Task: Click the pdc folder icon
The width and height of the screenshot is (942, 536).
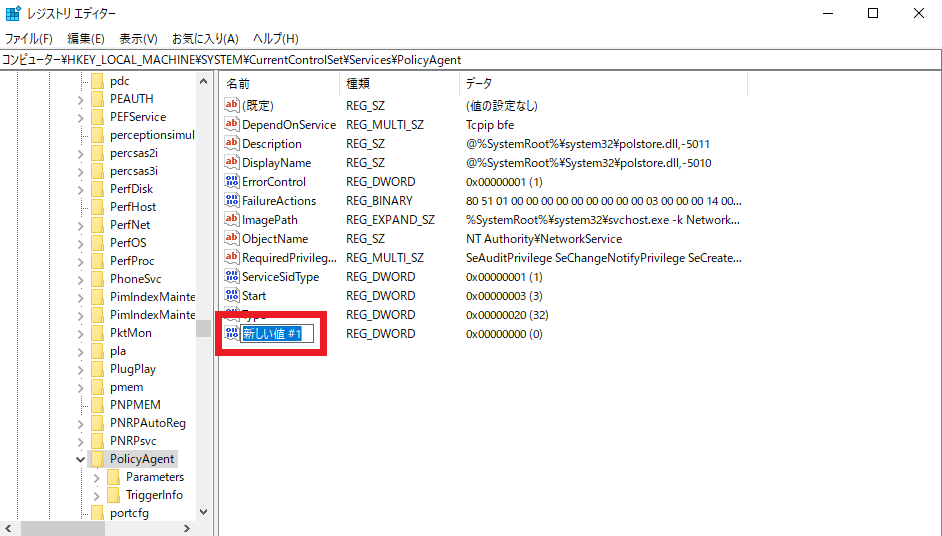Action: click(97, 81)
